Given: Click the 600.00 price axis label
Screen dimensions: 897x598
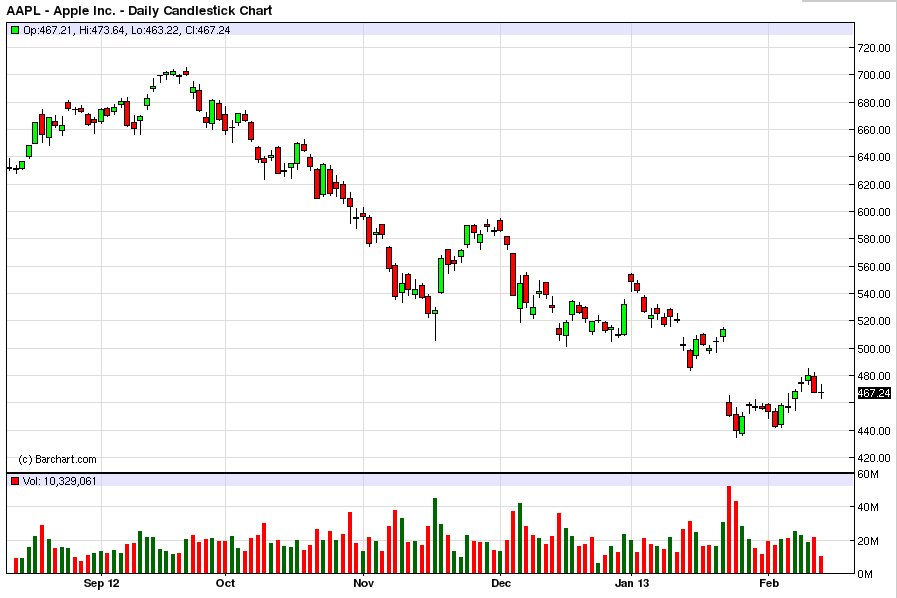Looking at the screenshot, I should pyautogui.click(x=874, y=212).
